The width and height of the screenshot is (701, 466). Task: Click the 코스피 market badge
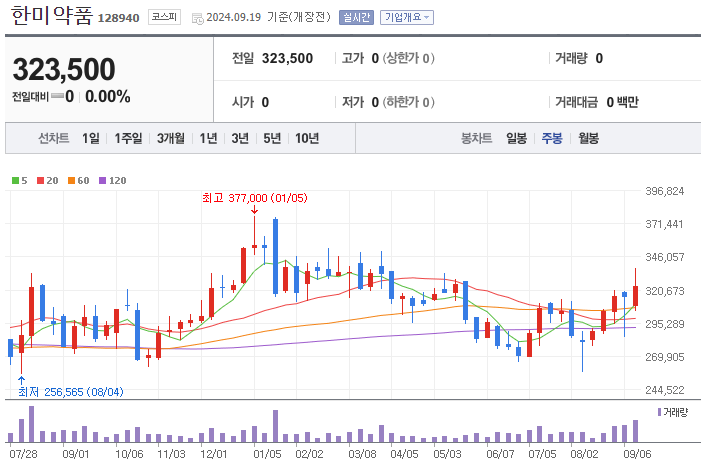pyautogui.click(x=165, y=17)
